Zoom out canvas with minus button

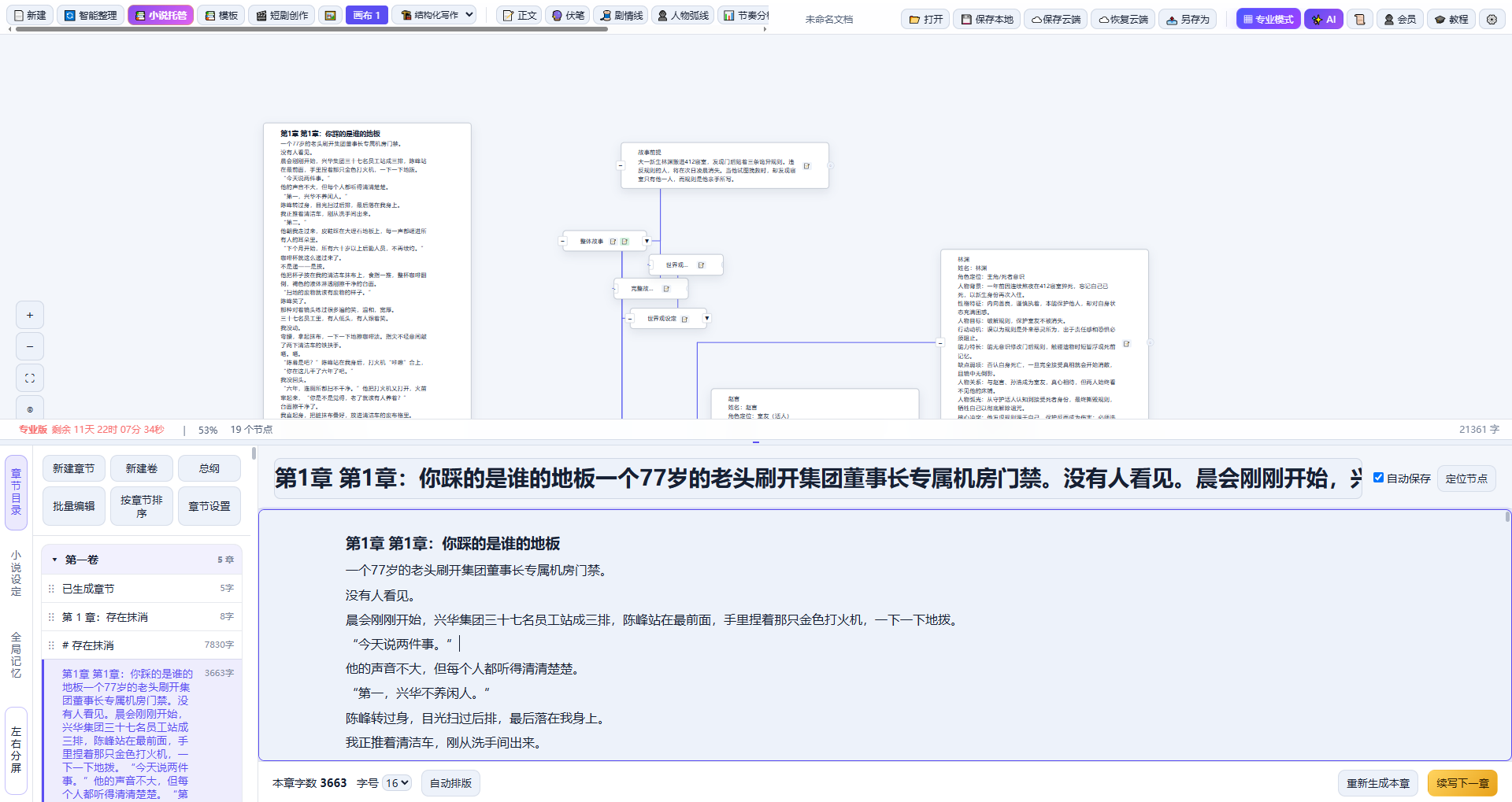30,346
